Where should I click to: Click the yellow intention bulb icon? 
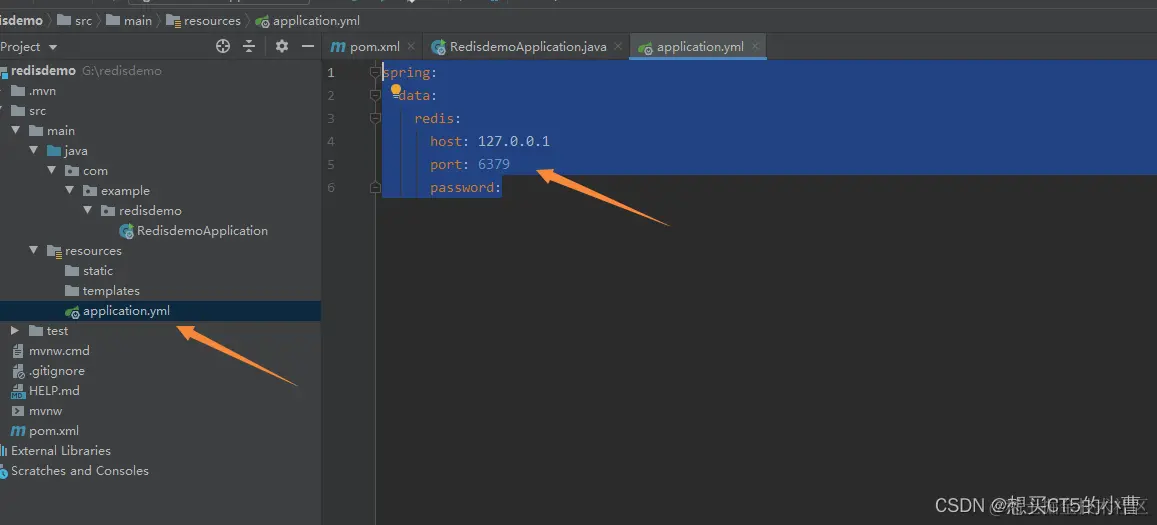click(396, 89)
